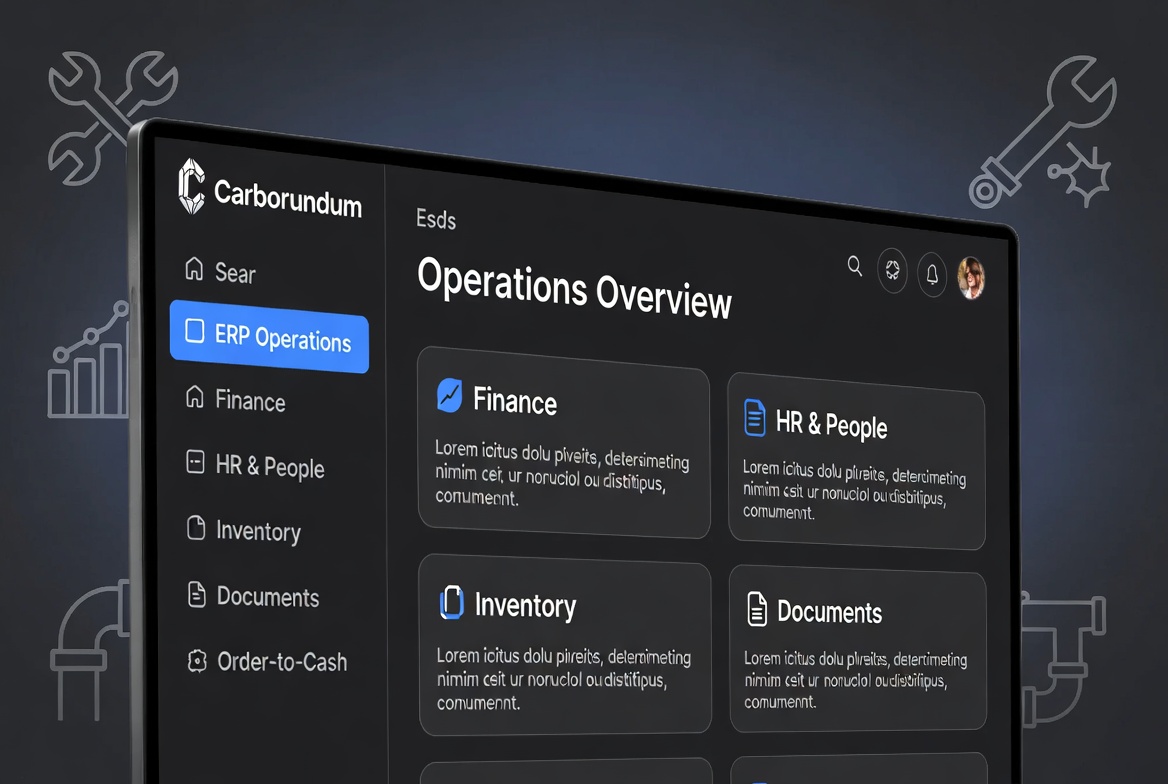This screenshot has height=784, width=1168.
Task: Click the Carborundum crystal logo icon
Action: [x=191, y=186]
